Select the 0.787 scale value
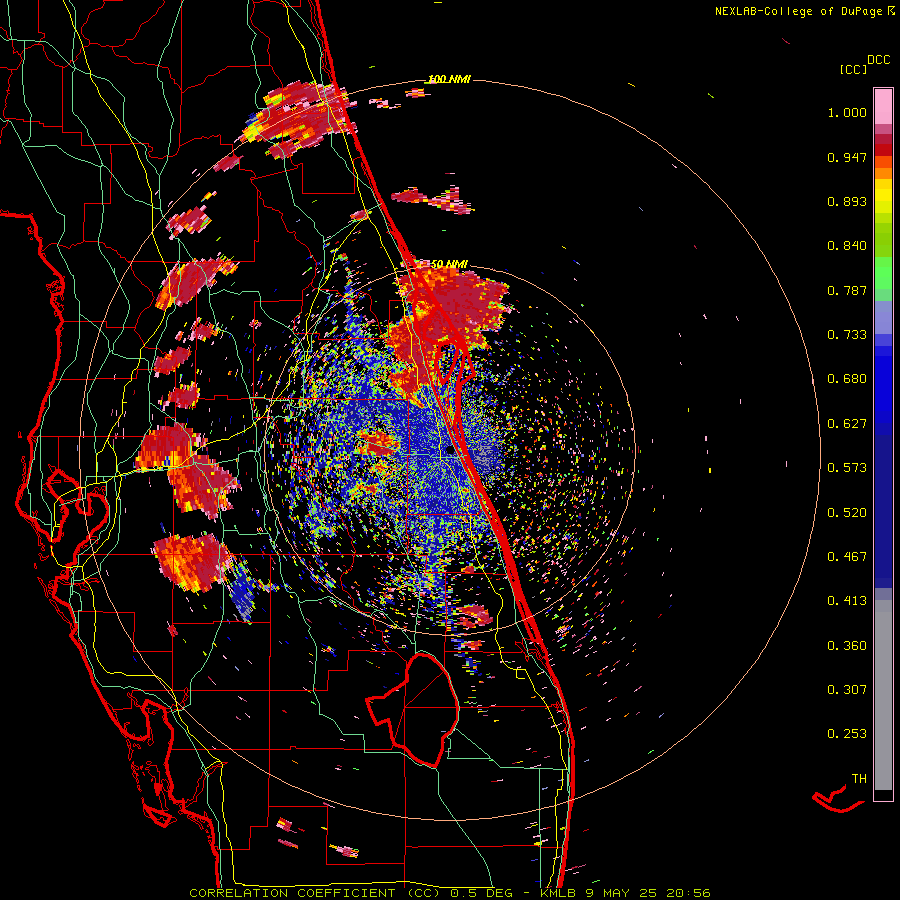 point(847,290)
